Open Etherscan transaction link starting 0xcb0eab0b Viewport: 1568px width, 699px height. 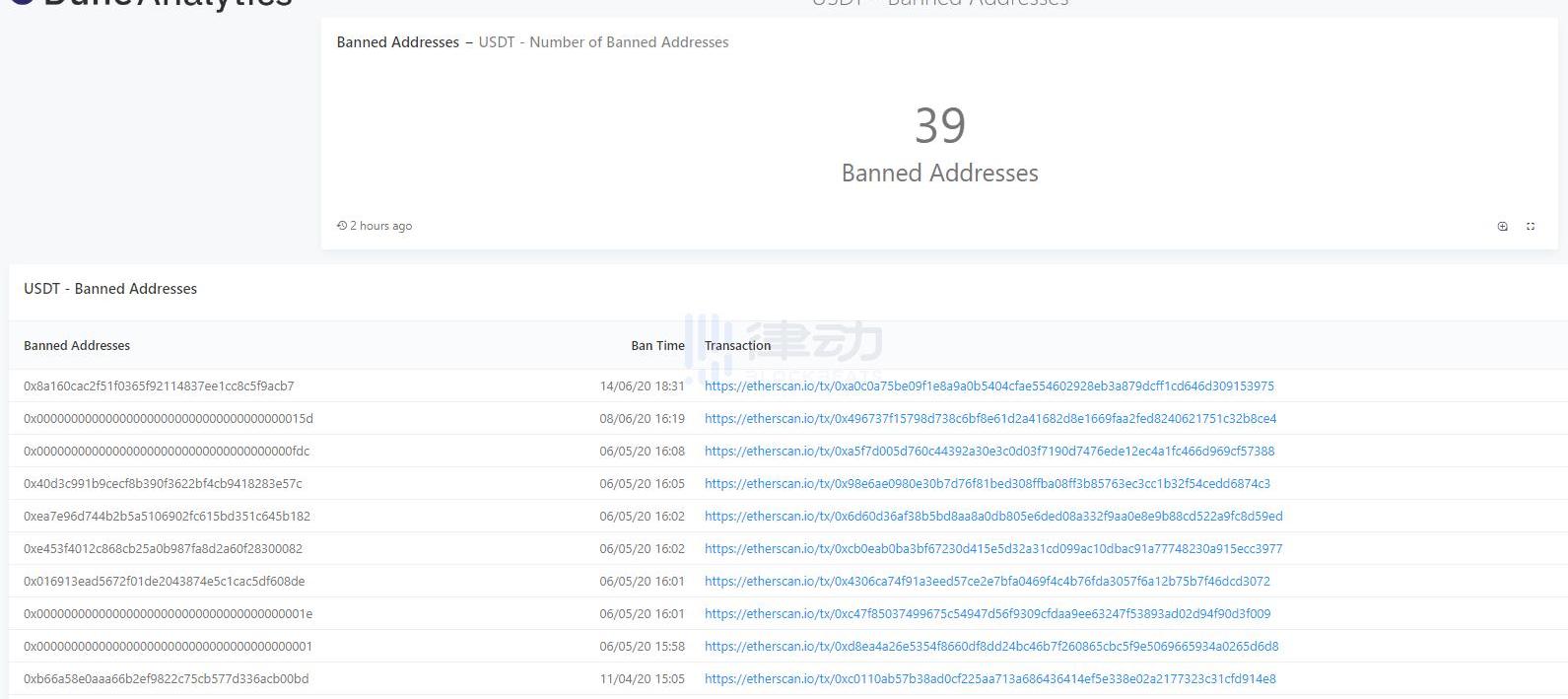tap(992, 548)
